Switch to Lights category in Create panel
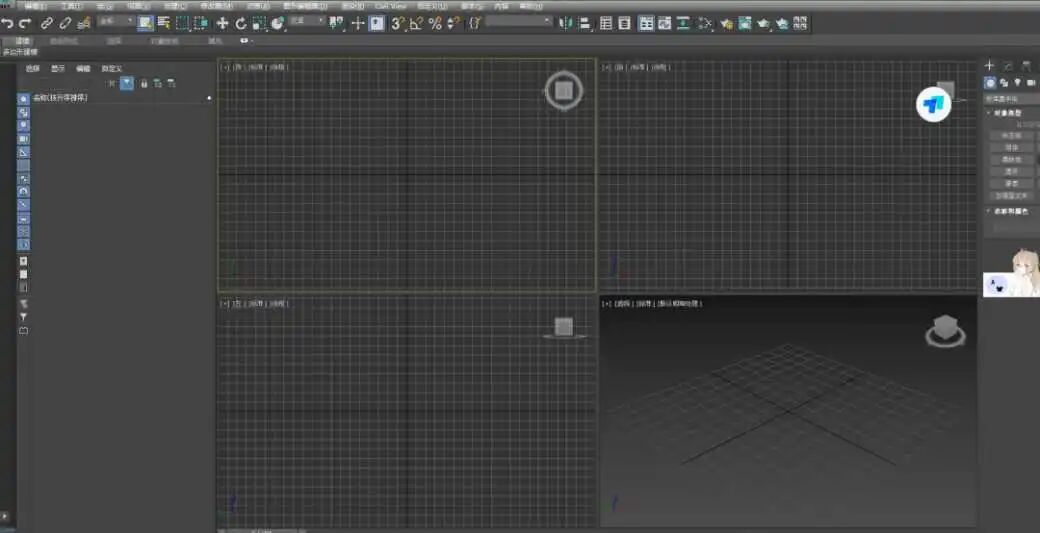1040x533 pixels. 1017,83
